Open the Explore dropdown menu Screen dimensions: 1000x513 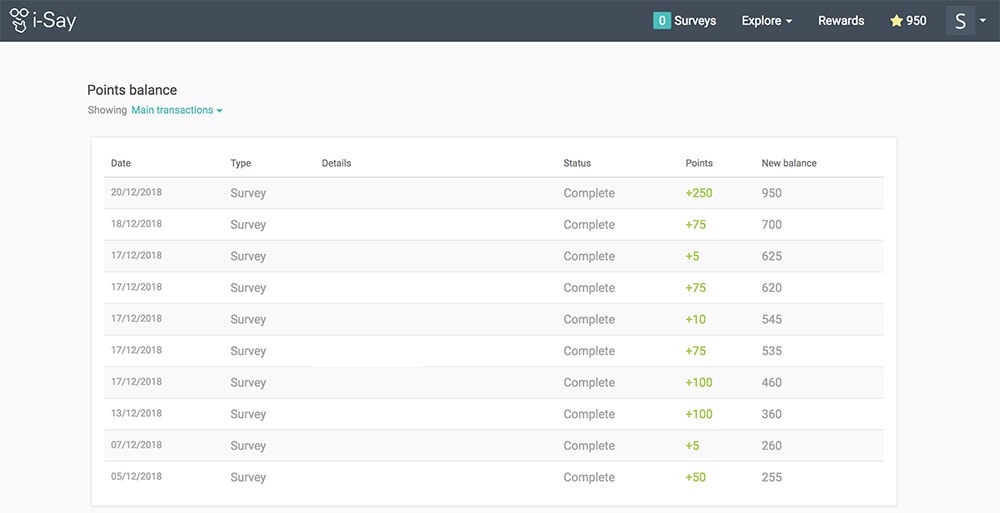[767, 20]
